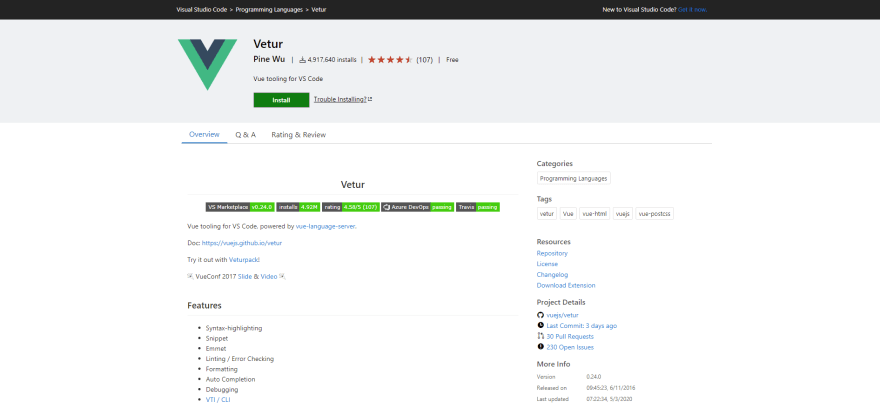Click Last Commit: 3 days ago

click(x=582, y=326)
